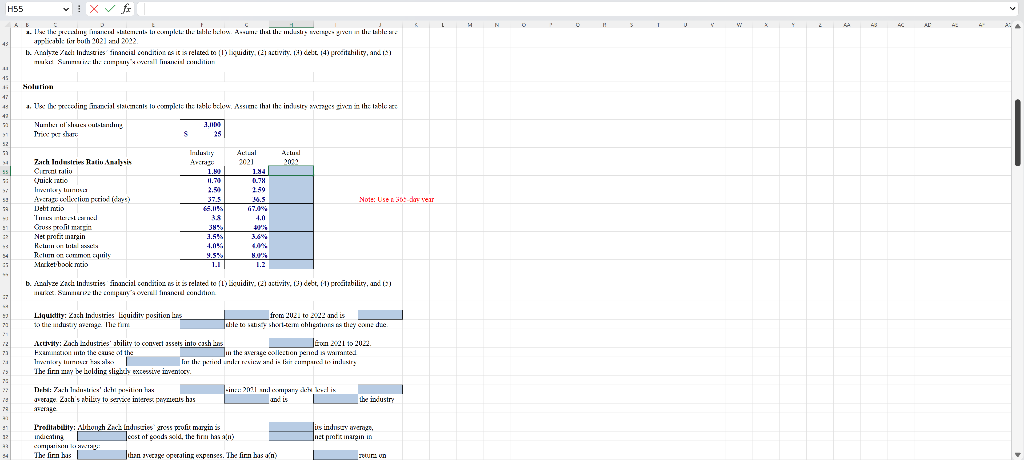This screenshot has width=1024, height=460.
Task: Select column W header
Action: coord(739,25)
